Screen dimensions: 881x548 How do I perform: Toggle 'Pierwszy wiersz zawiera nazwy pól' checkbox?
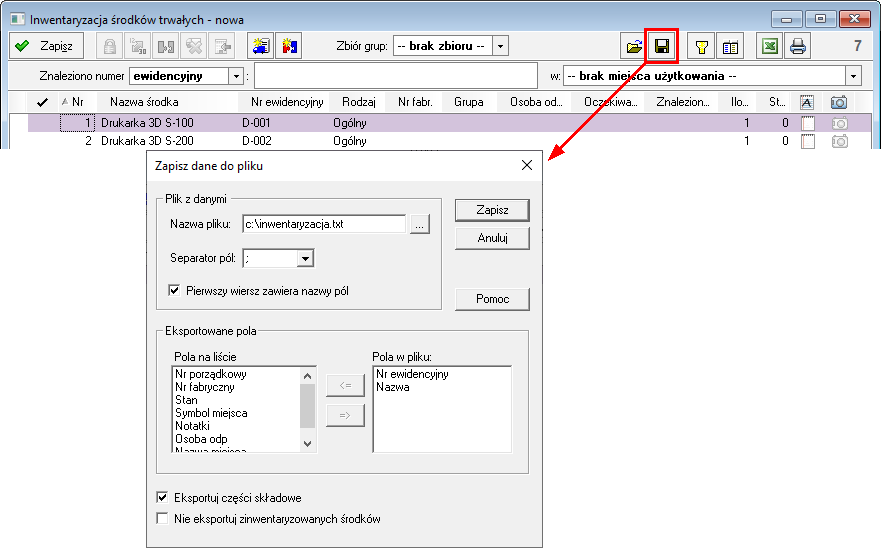coord(177,291)
